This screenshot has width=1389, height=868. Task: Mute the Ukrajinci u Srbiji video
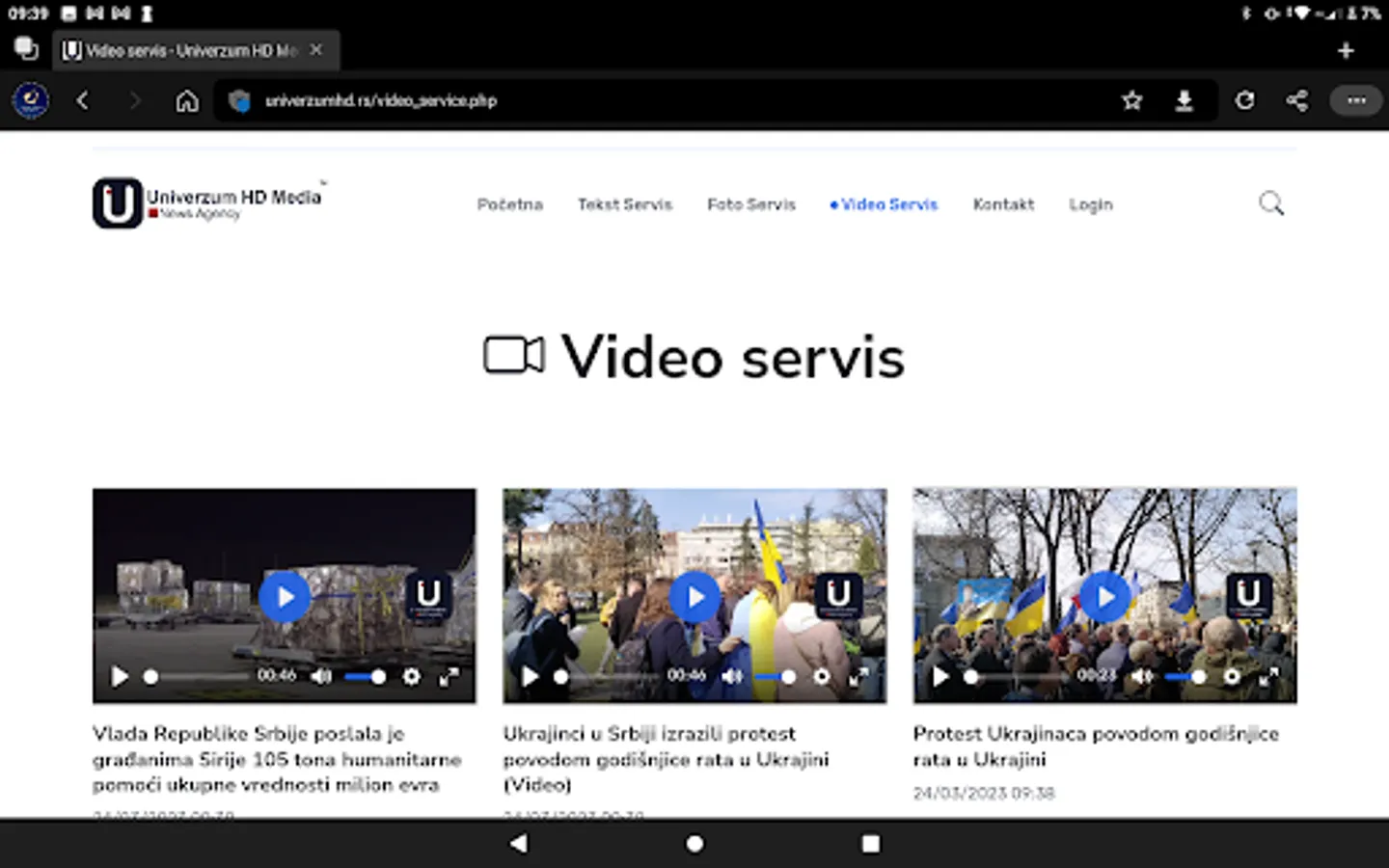(732, 676)
